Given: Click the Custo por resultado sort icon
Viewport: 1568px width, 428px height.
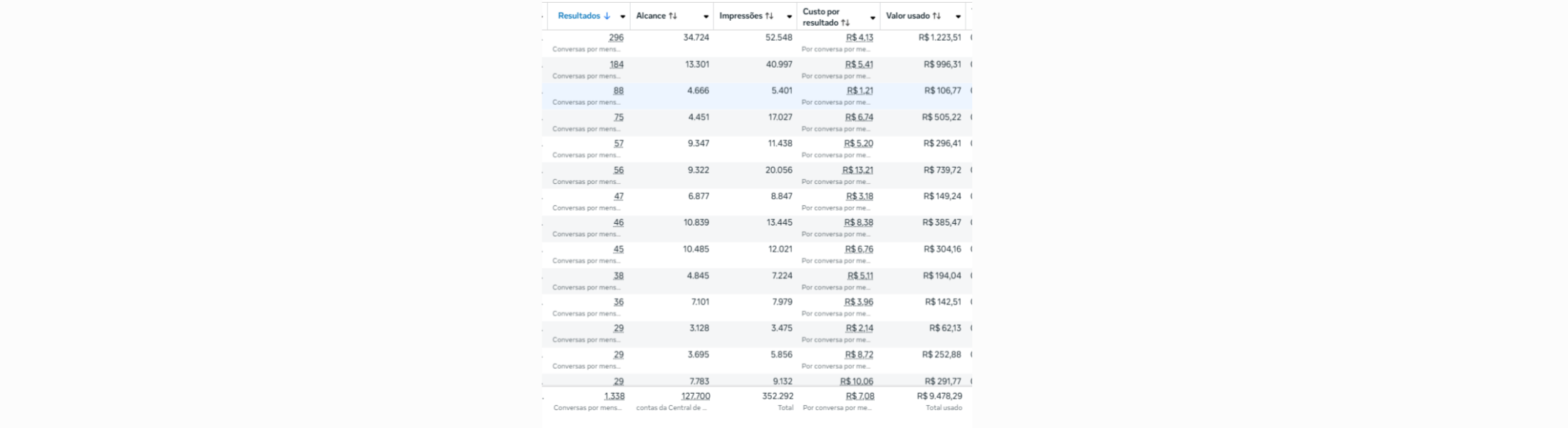Looking at the screenshot, I should click(x=845, y=23).
